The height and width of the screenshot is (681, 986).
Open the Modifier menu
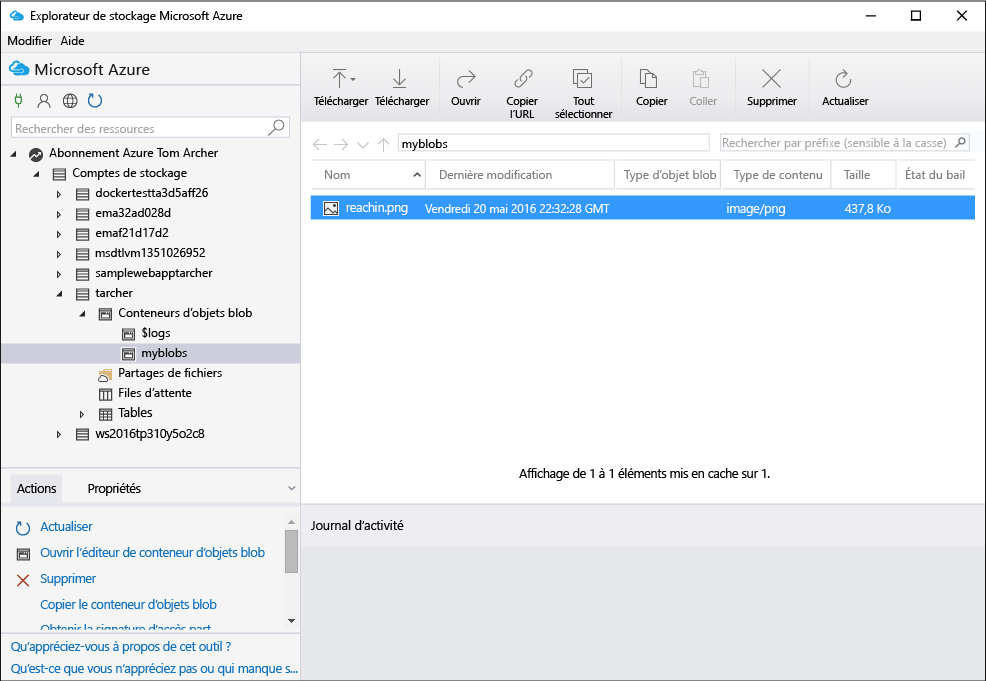pos(30,41)
